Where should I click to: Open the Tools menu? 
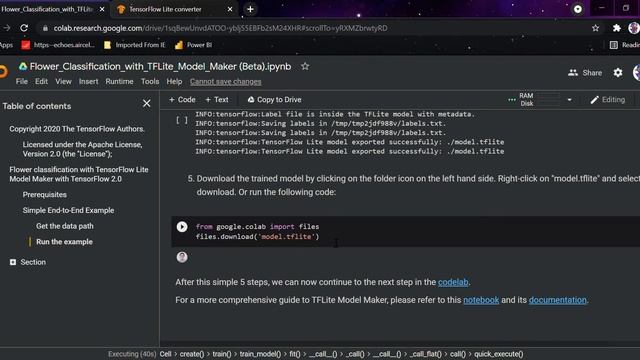coord(150,82)
